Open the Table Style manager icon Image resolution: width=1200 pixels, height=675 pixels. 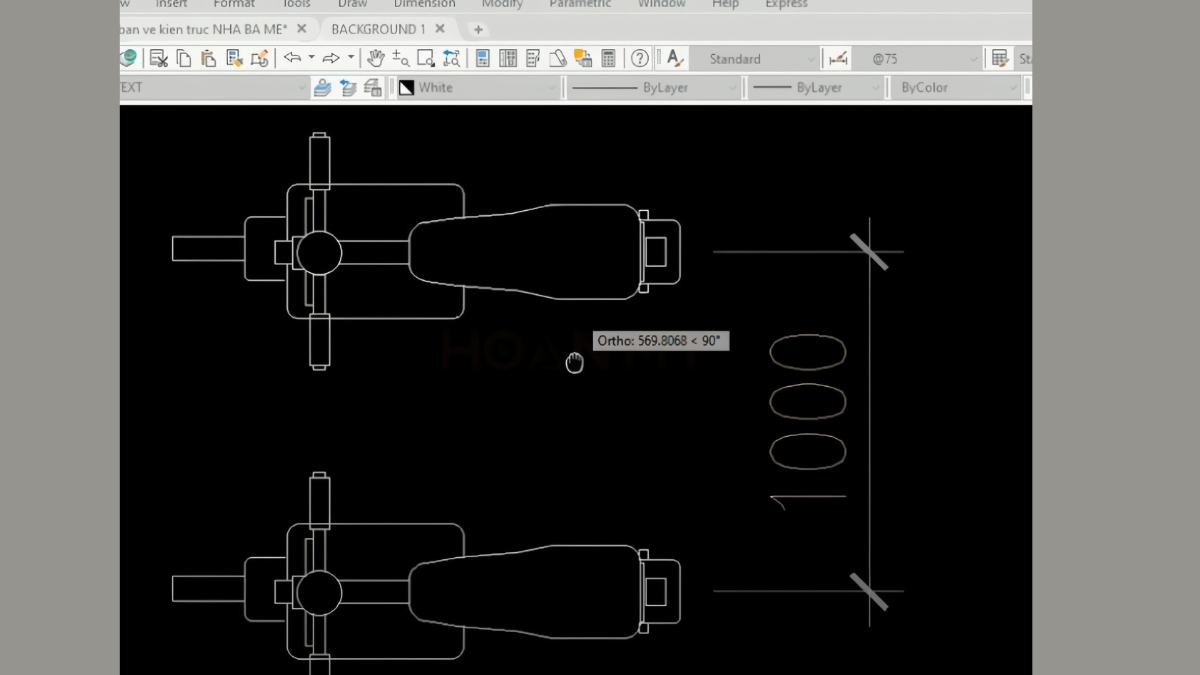(x=999, y=58)
